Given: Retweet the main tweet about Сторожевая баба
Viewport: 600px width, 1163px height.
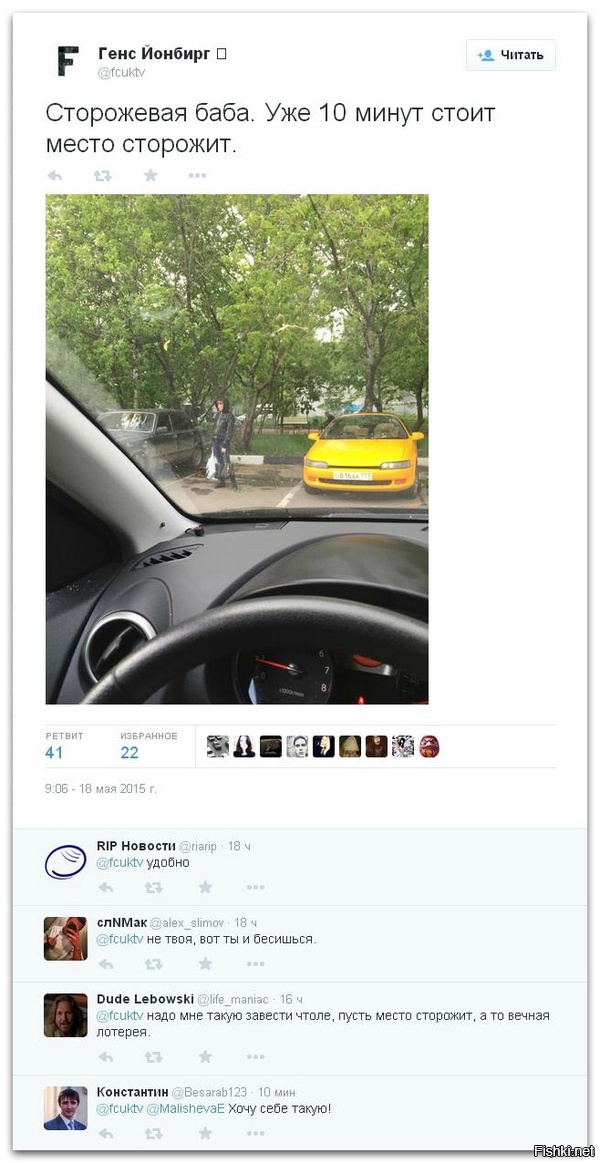Looking at the screenshot, I should (x=102, y=176).
